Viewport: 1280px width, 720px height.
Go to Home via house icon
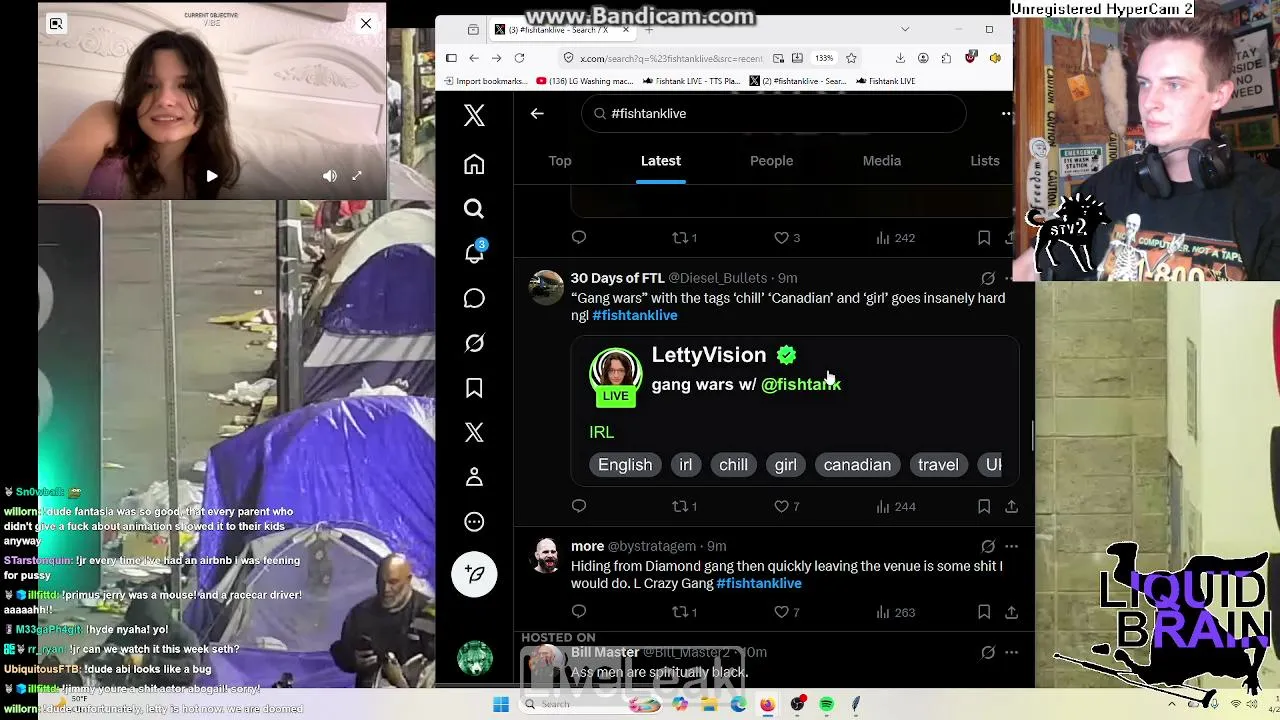pyautogui.click(x=474, y=164)
